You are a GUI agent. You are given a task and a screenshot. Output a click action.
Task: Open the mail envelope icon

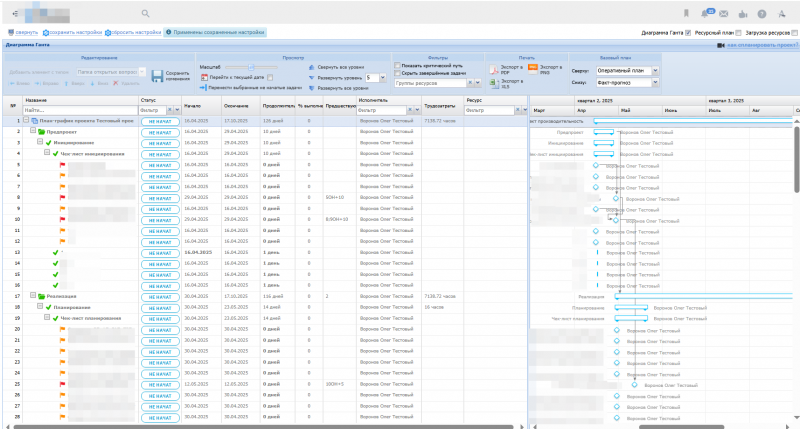click(726, 14)
